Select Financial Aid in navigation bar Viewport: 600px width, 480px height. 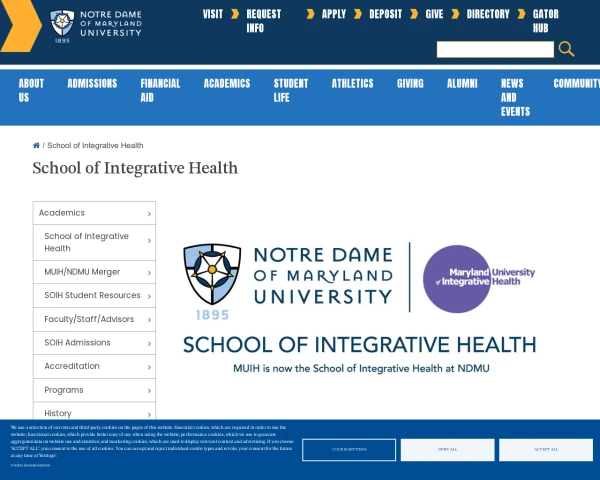point(160,91)
